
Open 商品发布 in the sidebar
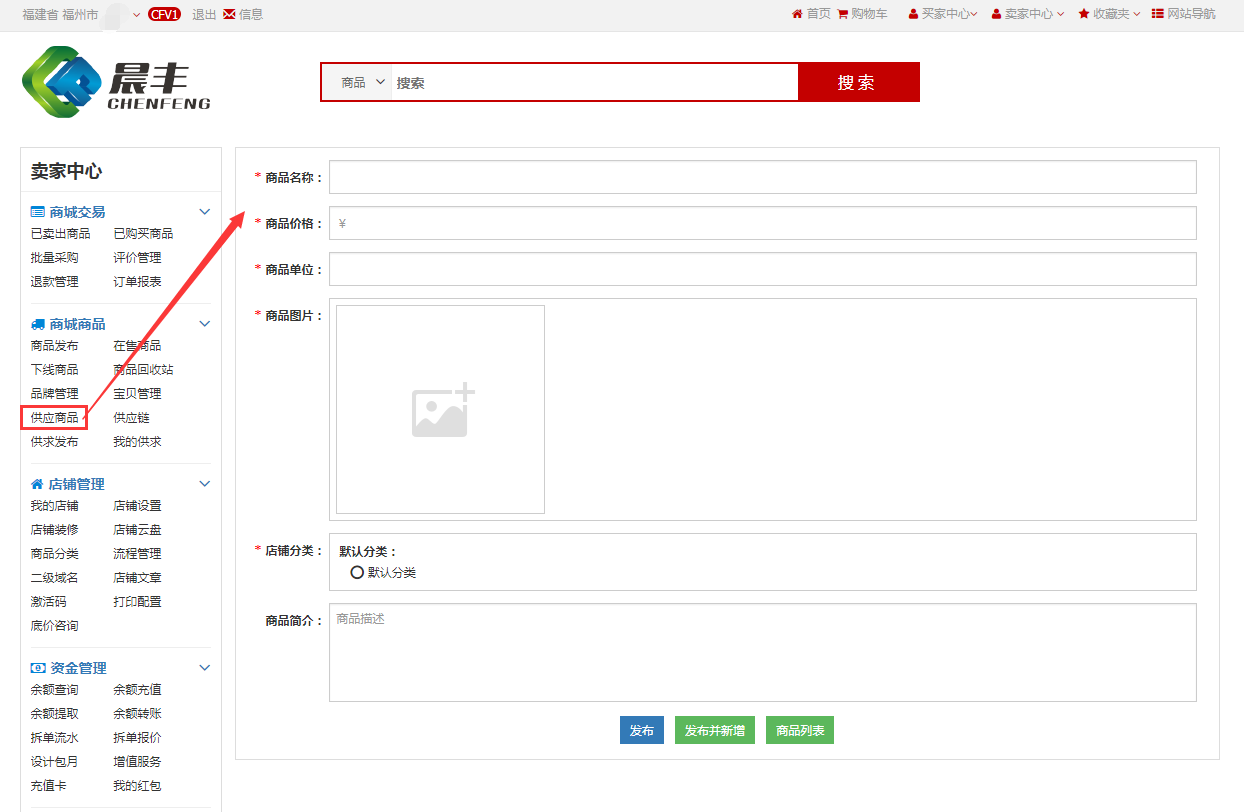pyautogui.click(x=54, y=346)
